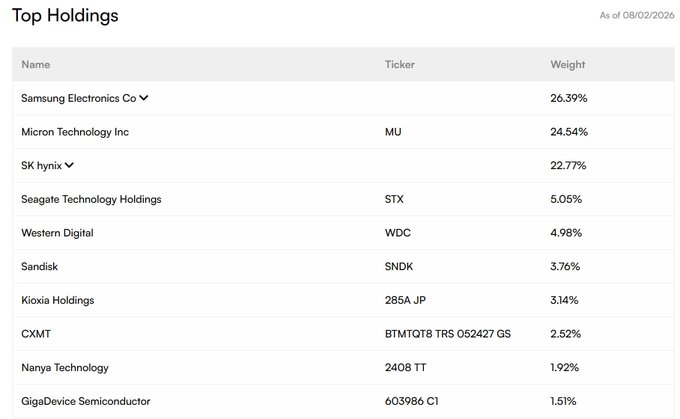
Task: Click the As of 08/02/2026 date
Action: pyautogui.click(x=637, y=15)
